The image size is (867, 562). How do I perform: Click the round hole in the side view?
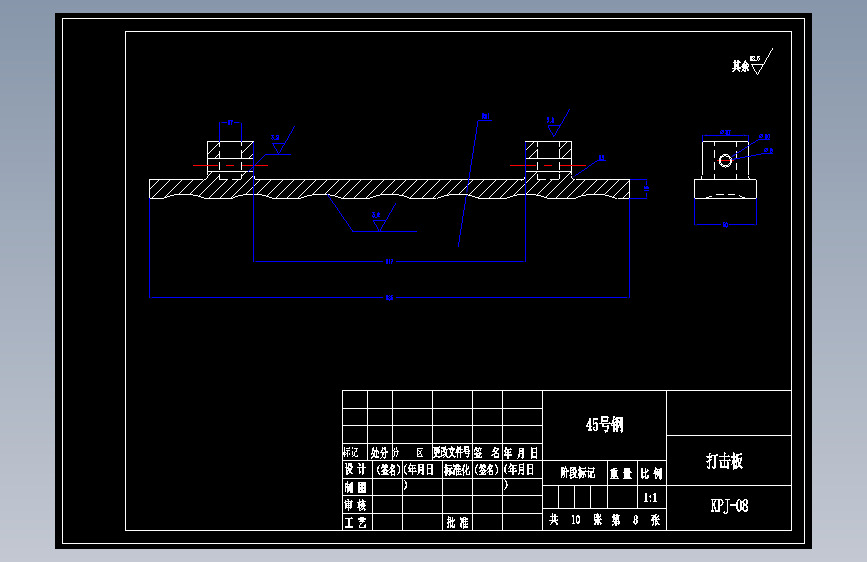pos(725,161)
